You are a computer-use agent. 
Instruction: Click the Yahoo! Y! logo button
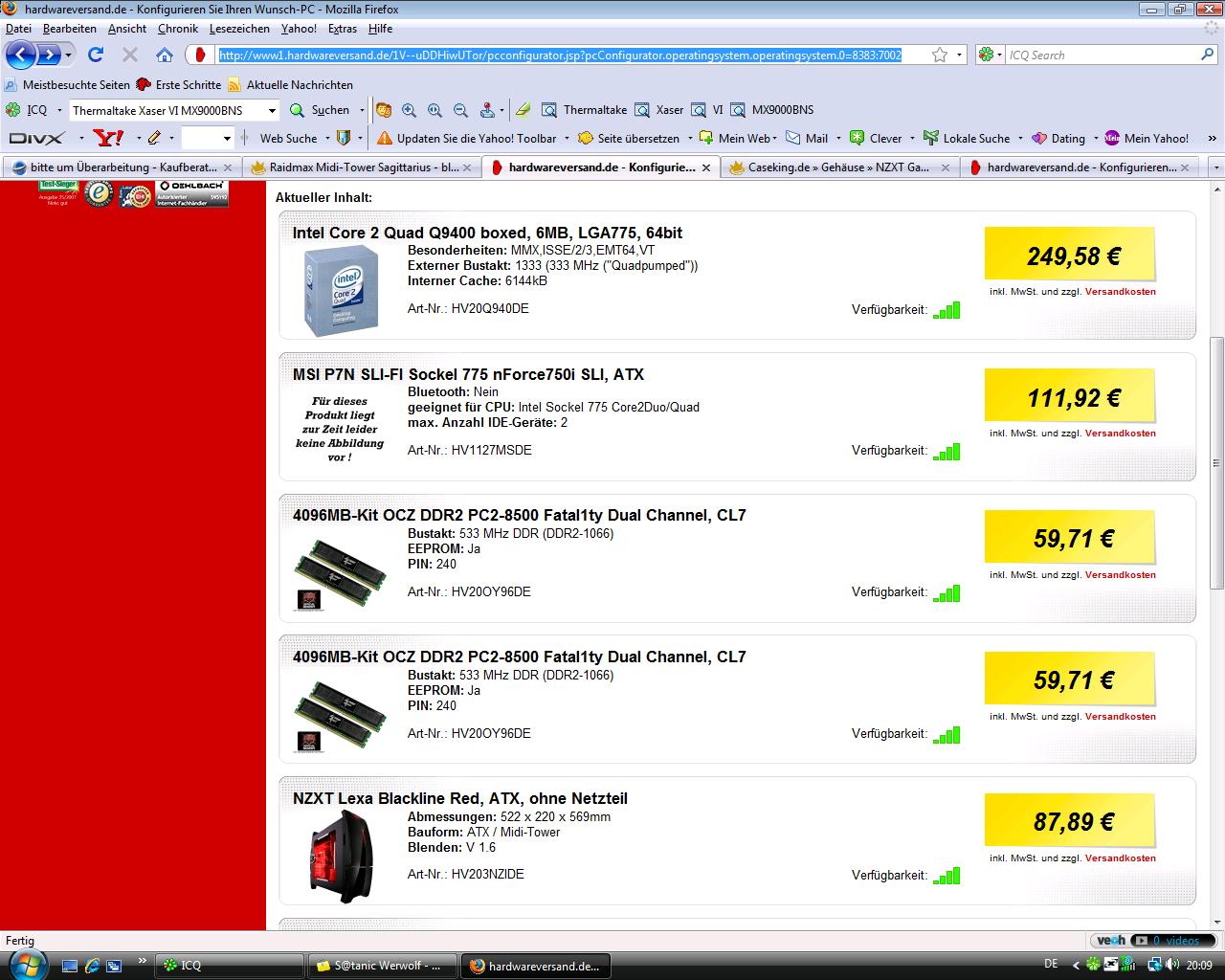tap(109, 138)
